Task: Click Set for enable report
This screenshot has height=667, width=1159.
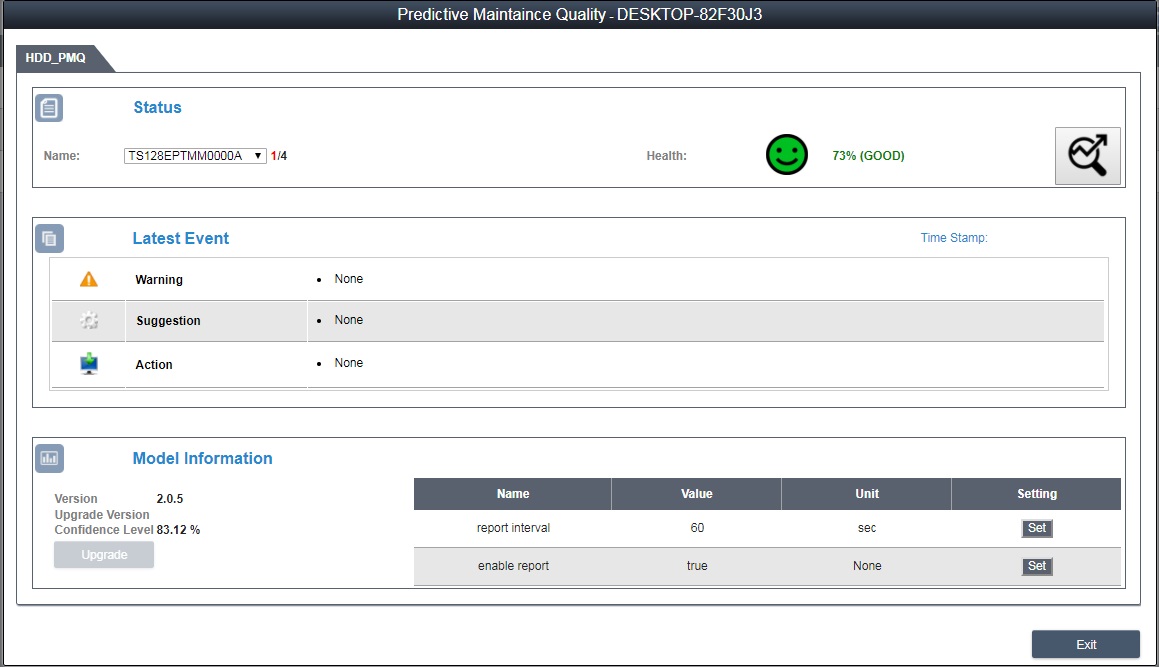Action: point(1036,566)
